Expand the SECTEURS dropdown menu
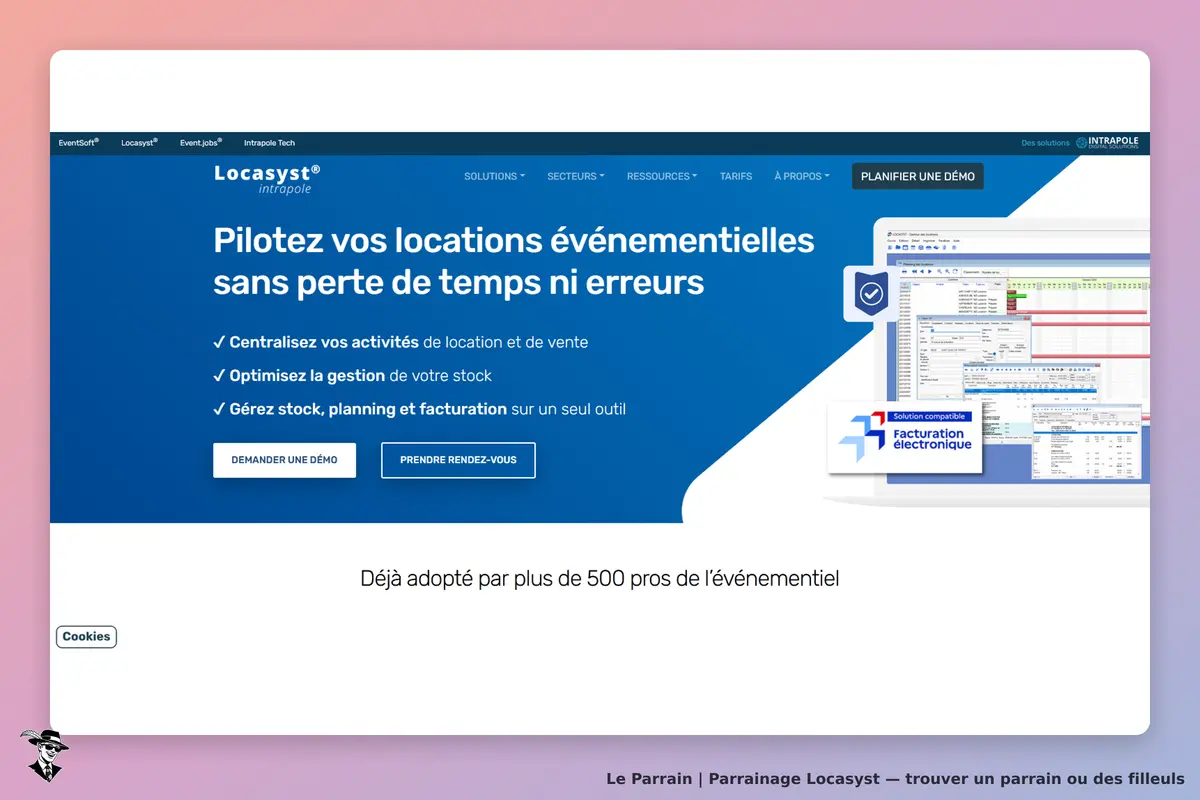The image size is (1200, 800). 576,176
